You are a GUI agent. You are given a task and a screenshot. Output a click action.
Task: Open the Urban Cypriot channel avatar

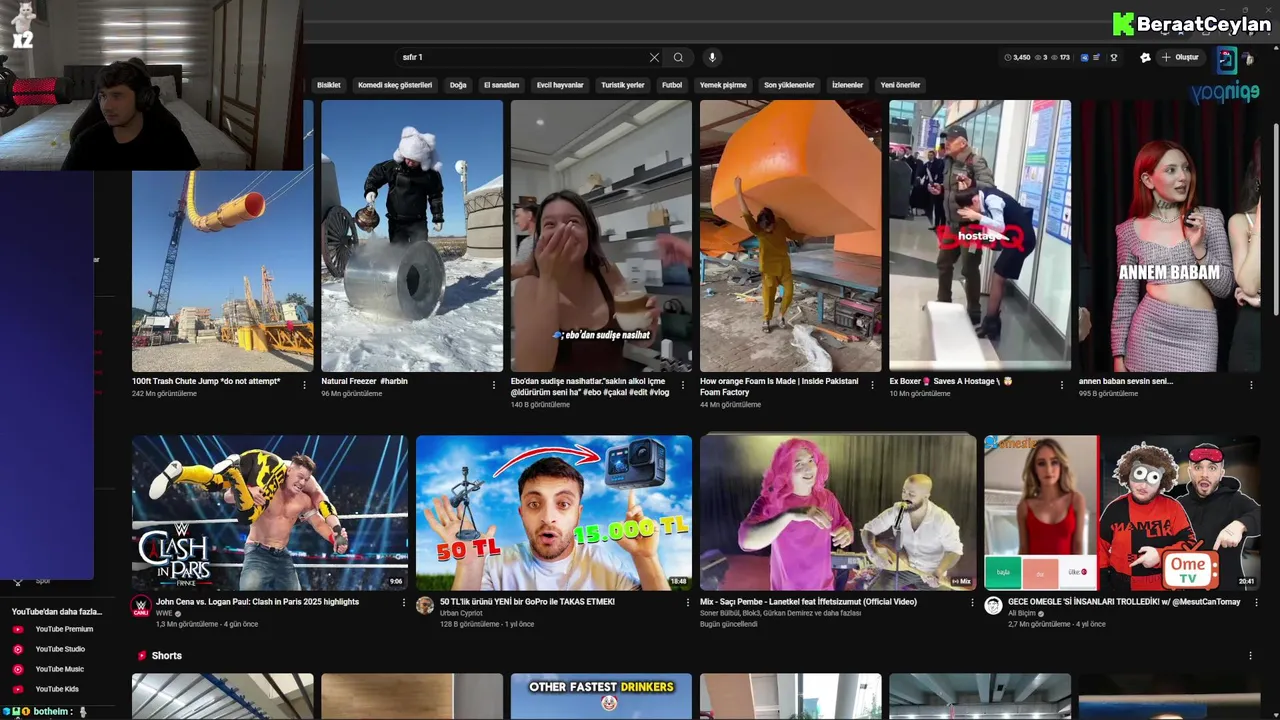(425, 606)
